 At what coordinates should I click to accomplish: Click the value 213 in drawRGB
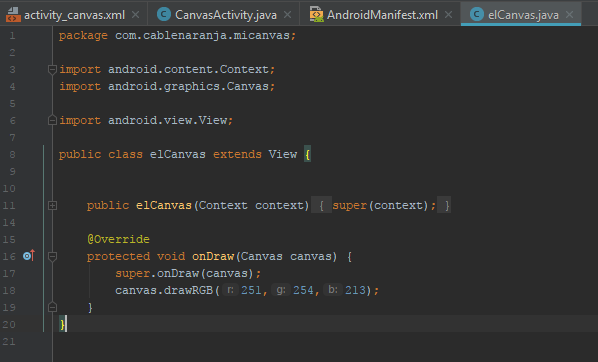click(x=355, y=290)
